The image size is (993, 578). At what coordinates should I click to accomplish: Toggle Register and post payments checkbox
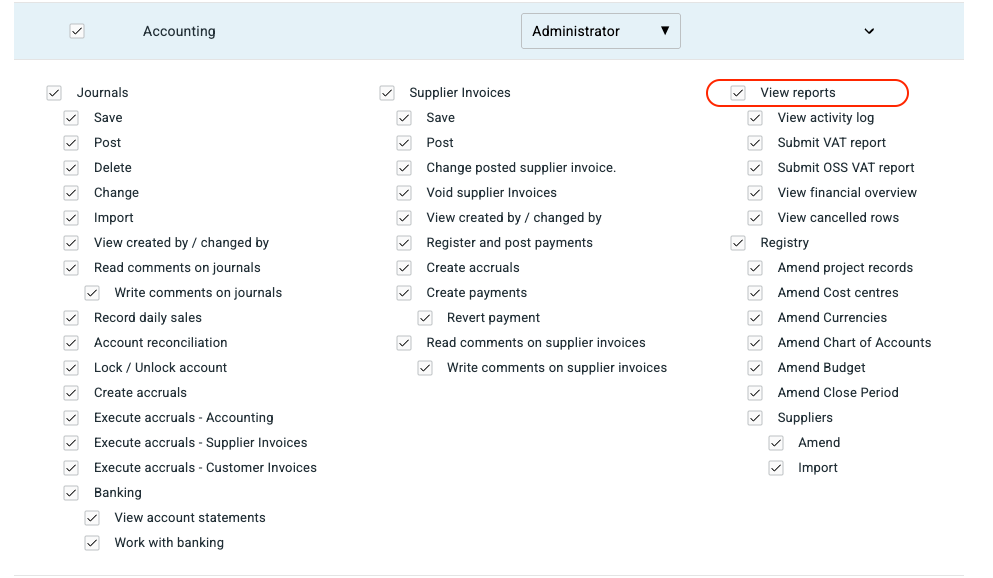tap(404, 243)
